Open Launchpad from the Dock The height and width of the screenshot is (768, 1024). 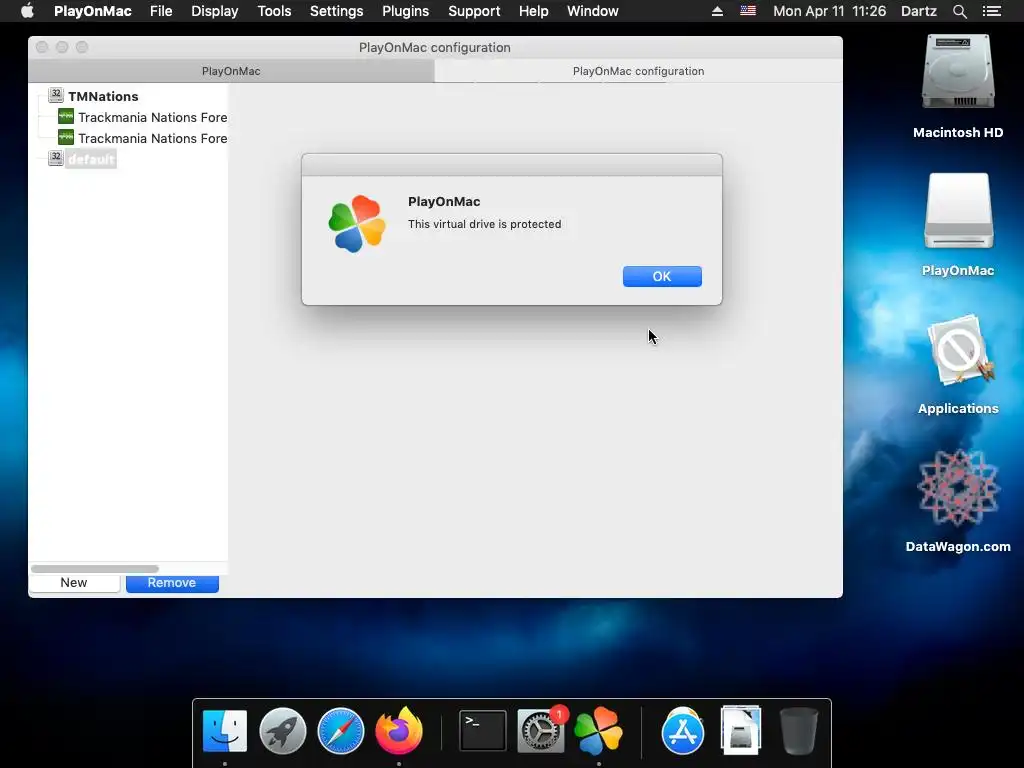coord(283,731)
